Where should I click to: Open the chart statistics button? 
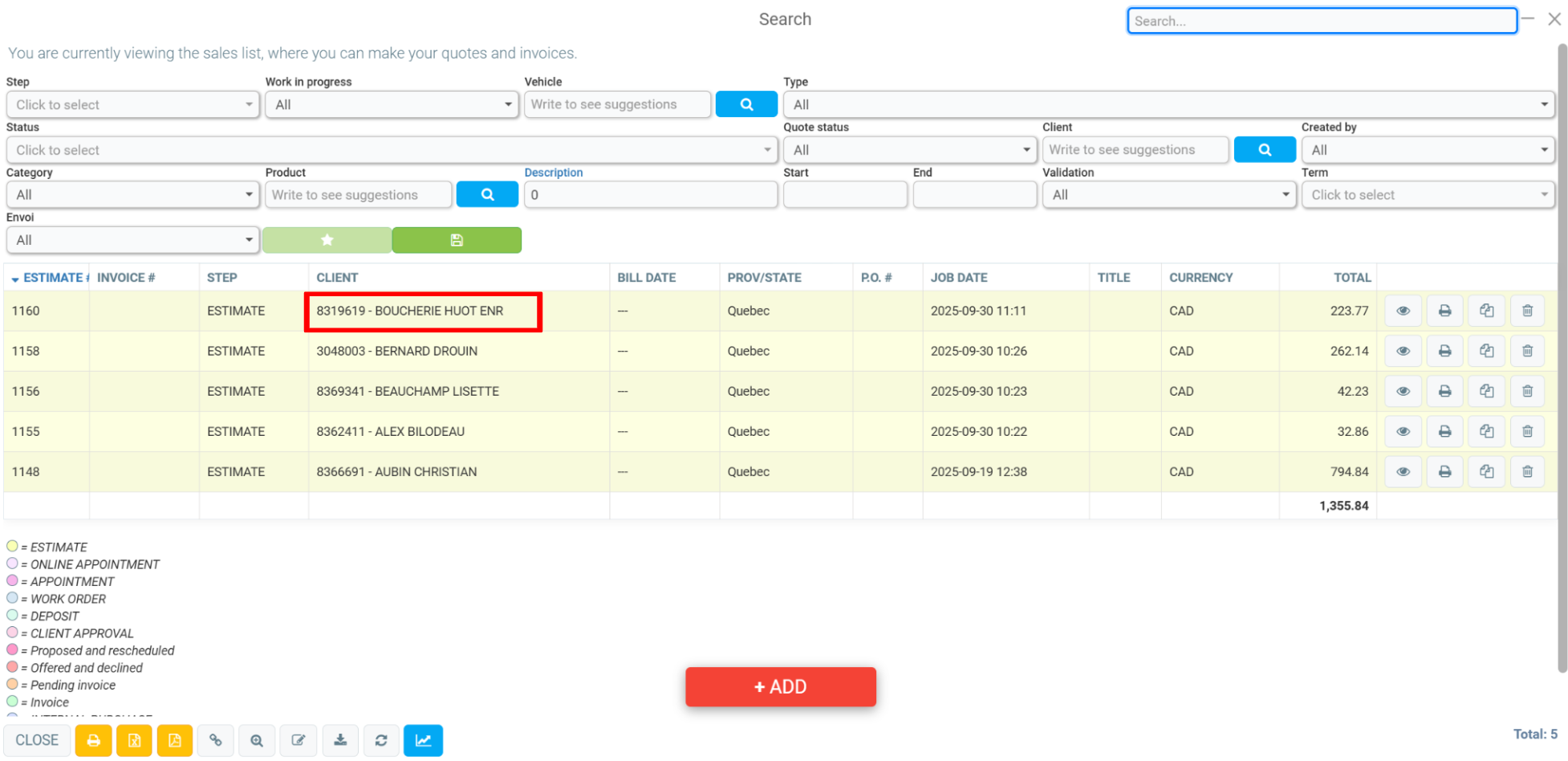423,740
